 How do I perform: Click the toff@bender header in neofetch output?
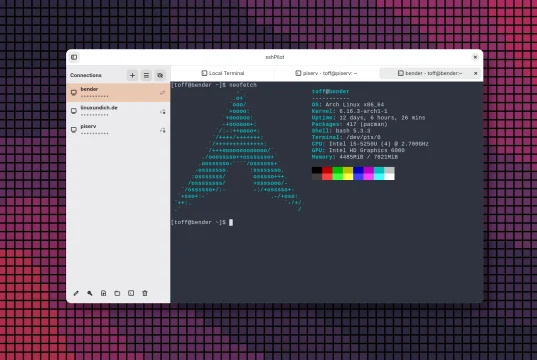click(x=330, y=91)
